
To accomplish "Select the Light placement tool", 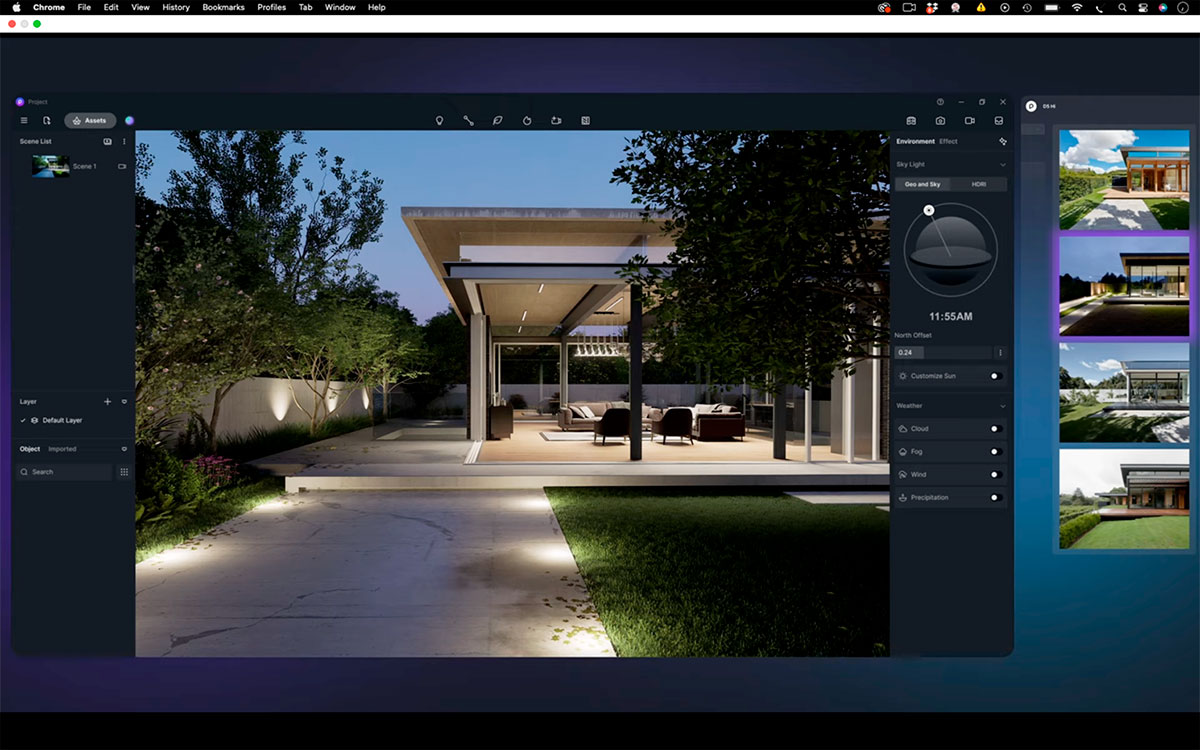I will coord(439,120).
